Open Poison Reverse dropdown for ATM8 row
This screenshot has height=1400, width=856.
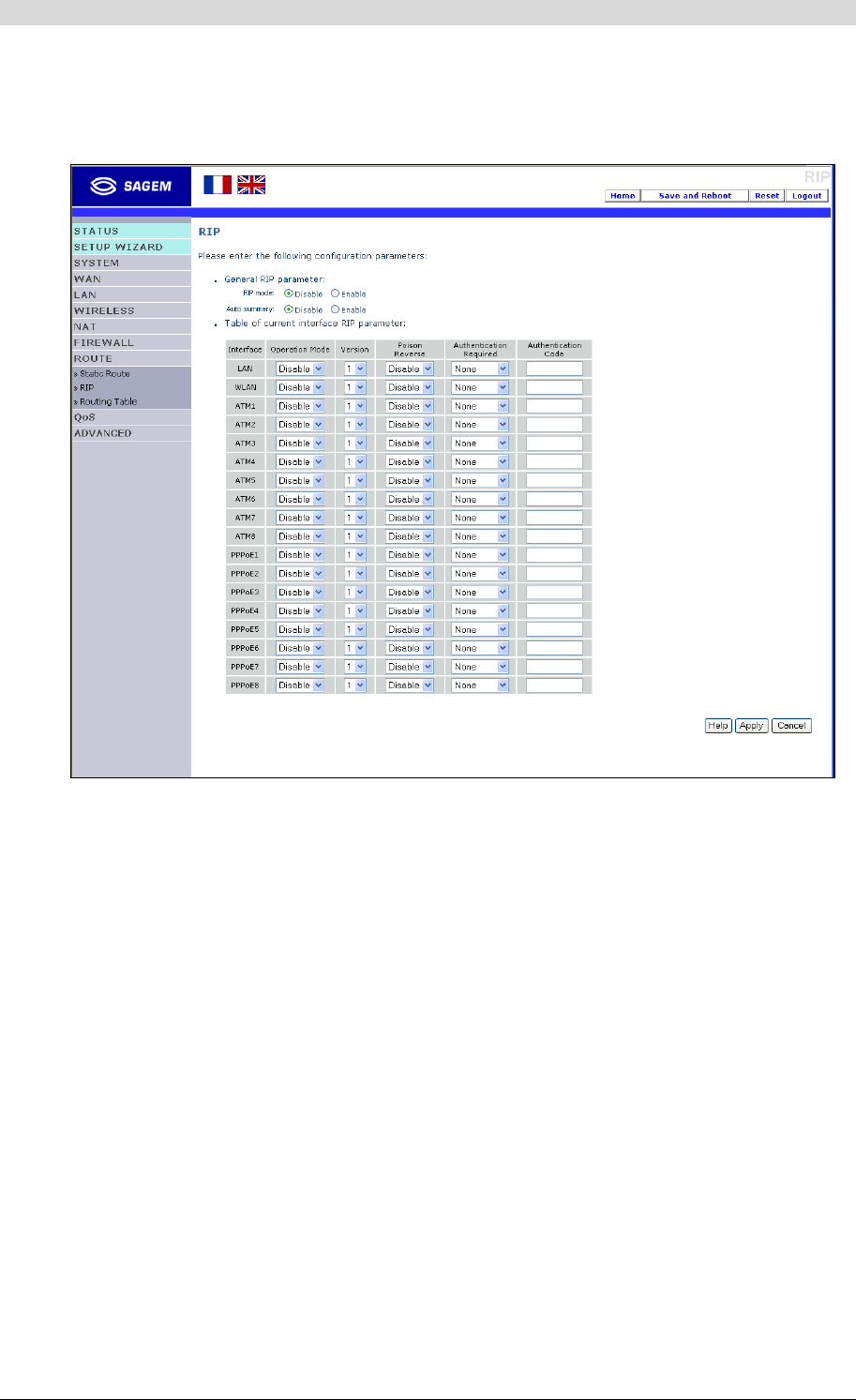pos(410,536)
